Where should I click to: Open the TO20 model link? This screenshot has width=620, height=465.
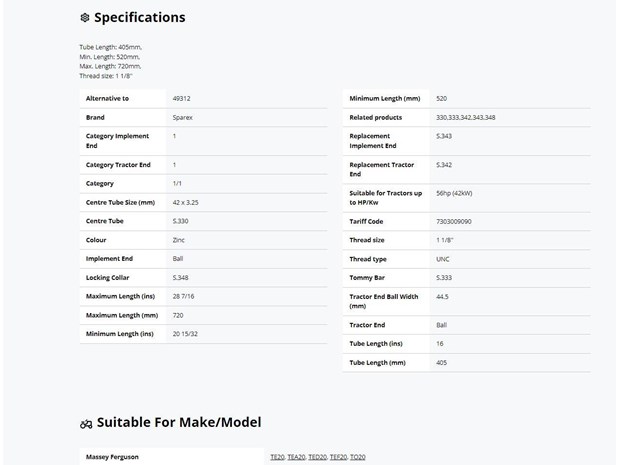click(357, 457)
